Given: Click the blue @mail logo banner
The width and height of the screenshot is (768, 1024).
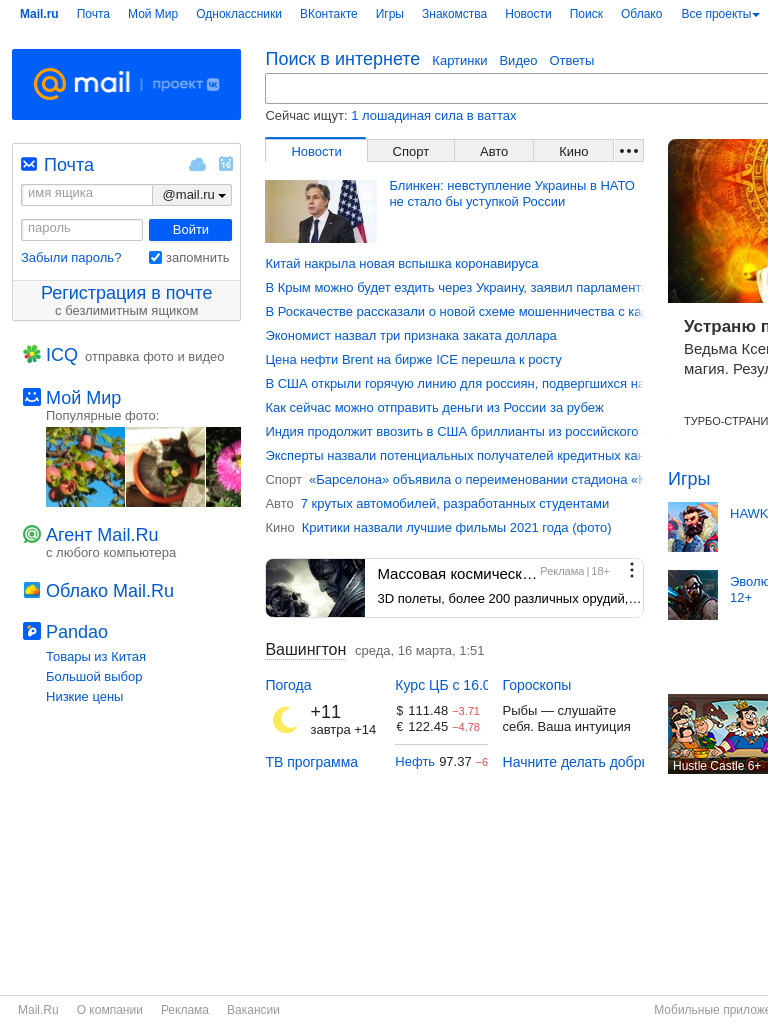Looking at the screenshot, I should click(126, 84).
